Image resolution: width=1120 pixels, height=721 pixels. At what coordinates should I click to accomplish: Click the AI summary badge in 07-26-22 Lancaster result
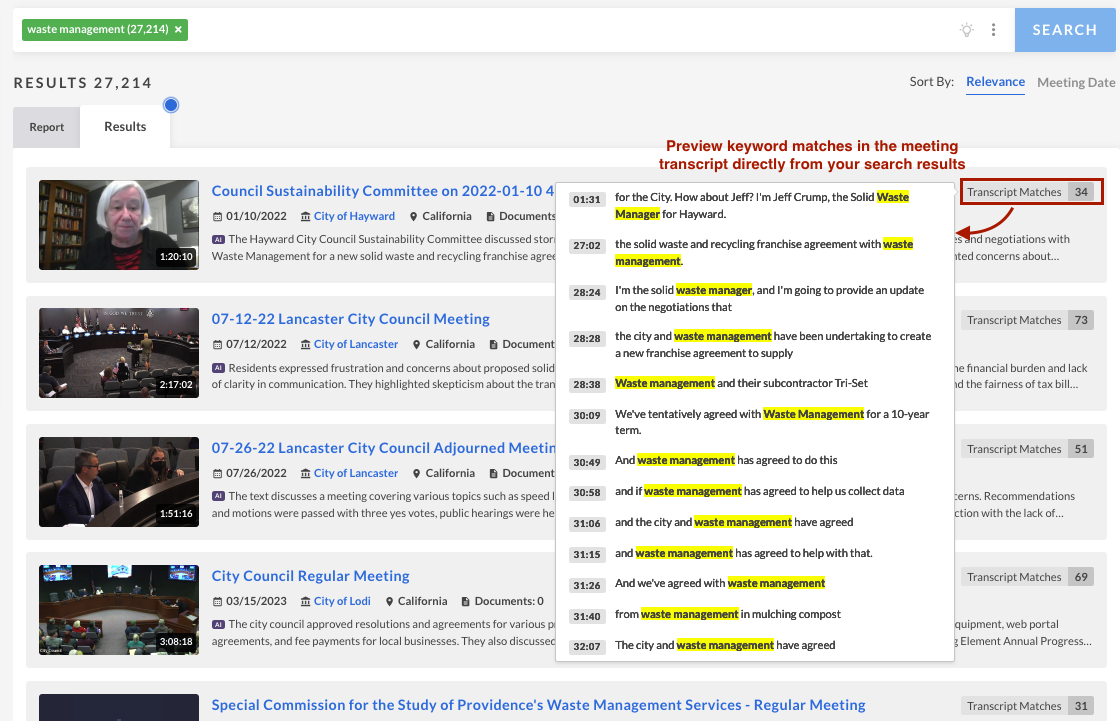[219, 496]
